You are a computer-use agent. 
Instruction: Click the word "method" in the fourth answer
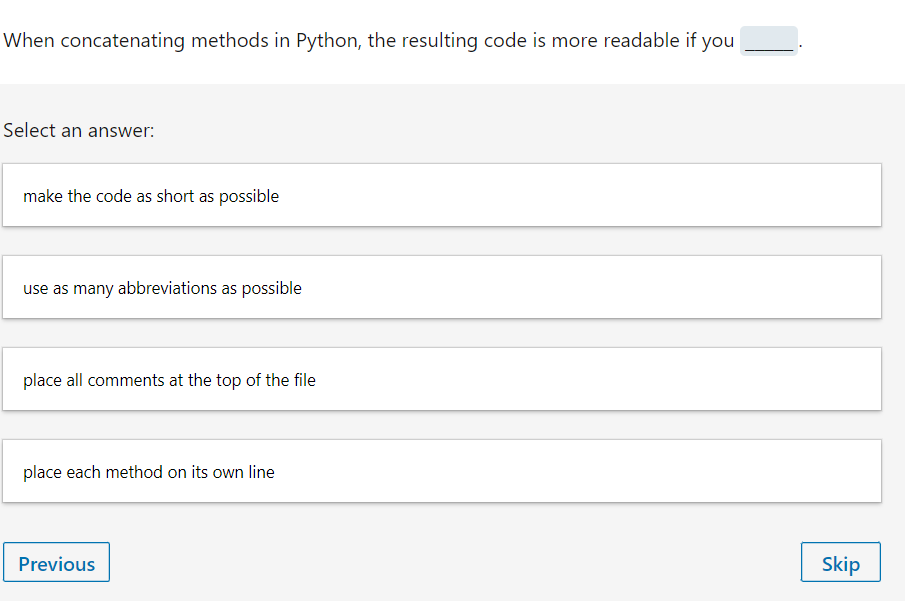point(133,472)
